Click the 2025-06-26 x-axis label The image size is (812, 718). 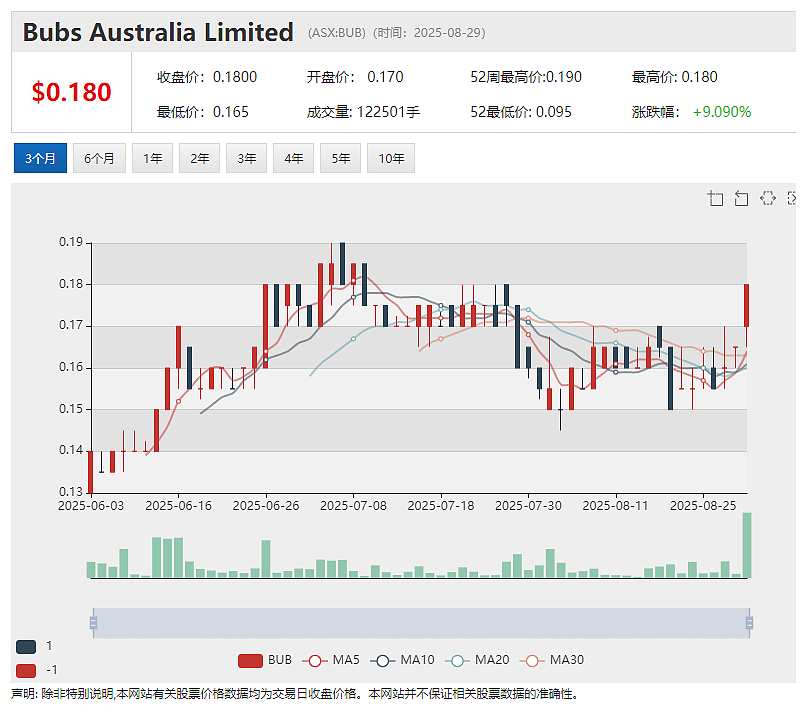pos(266,506)
